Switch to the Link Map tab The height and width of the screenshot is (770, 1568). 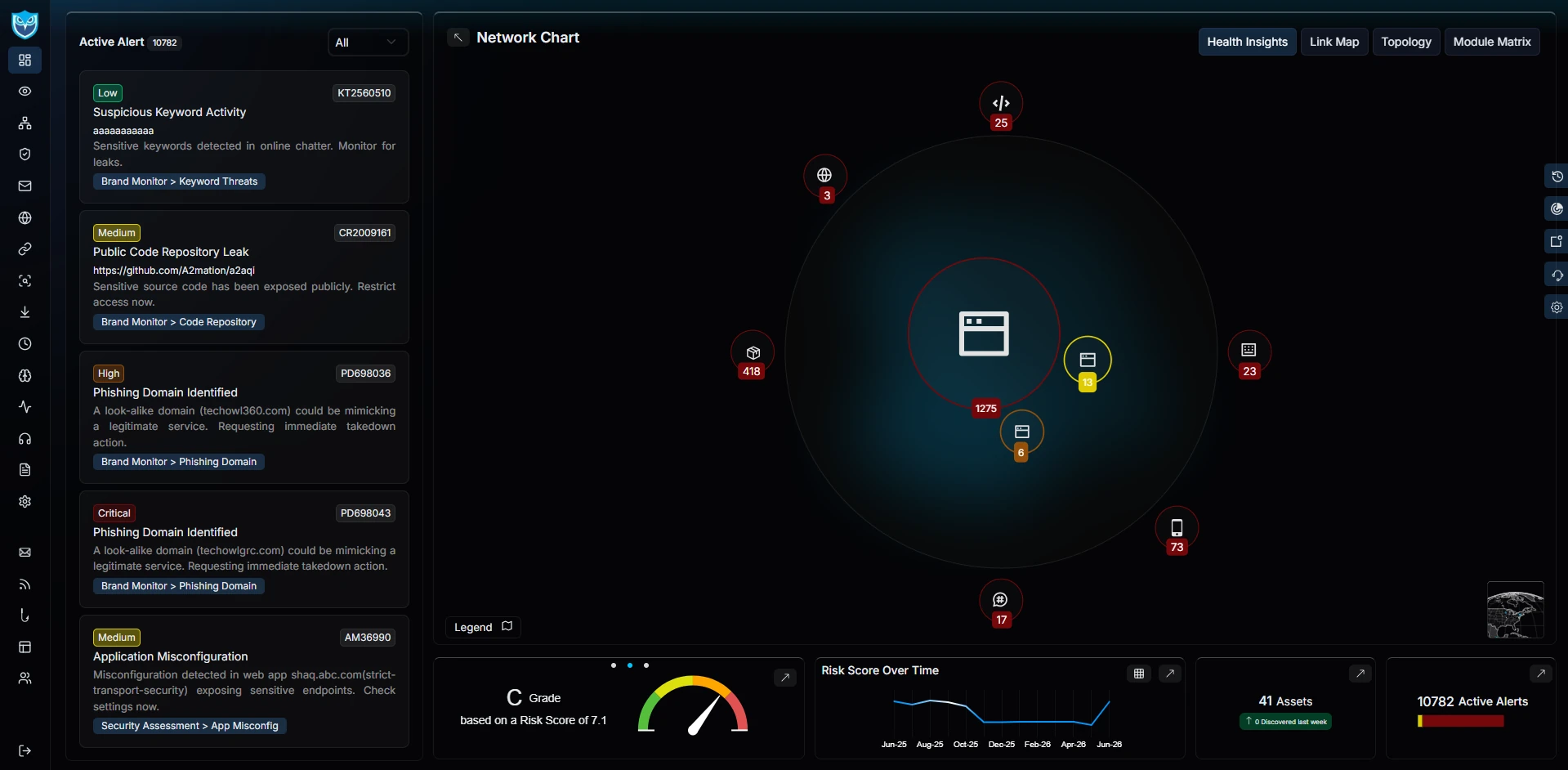[x=1334, y=42]
